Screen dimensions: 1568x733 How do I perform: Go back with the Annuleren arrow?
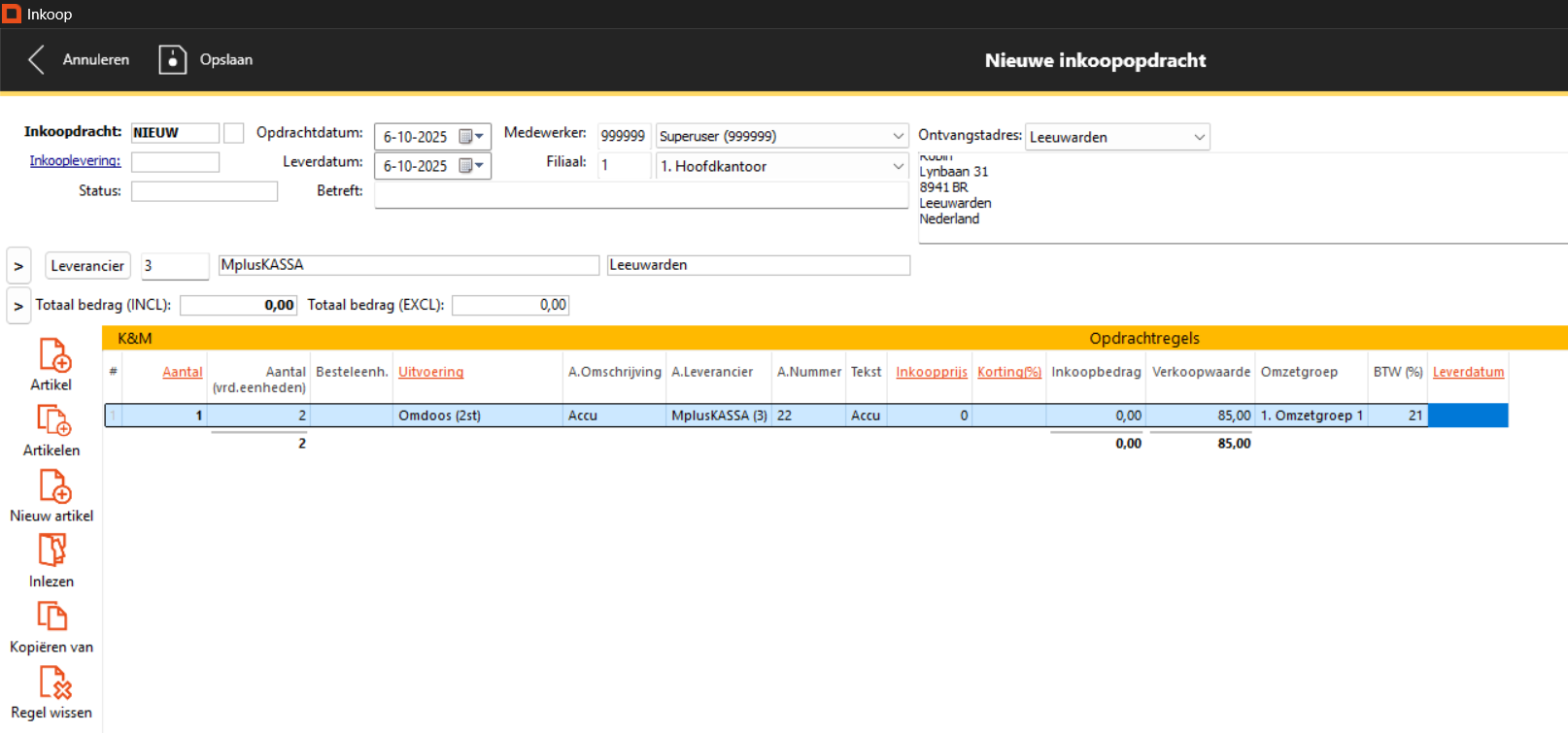37,59
